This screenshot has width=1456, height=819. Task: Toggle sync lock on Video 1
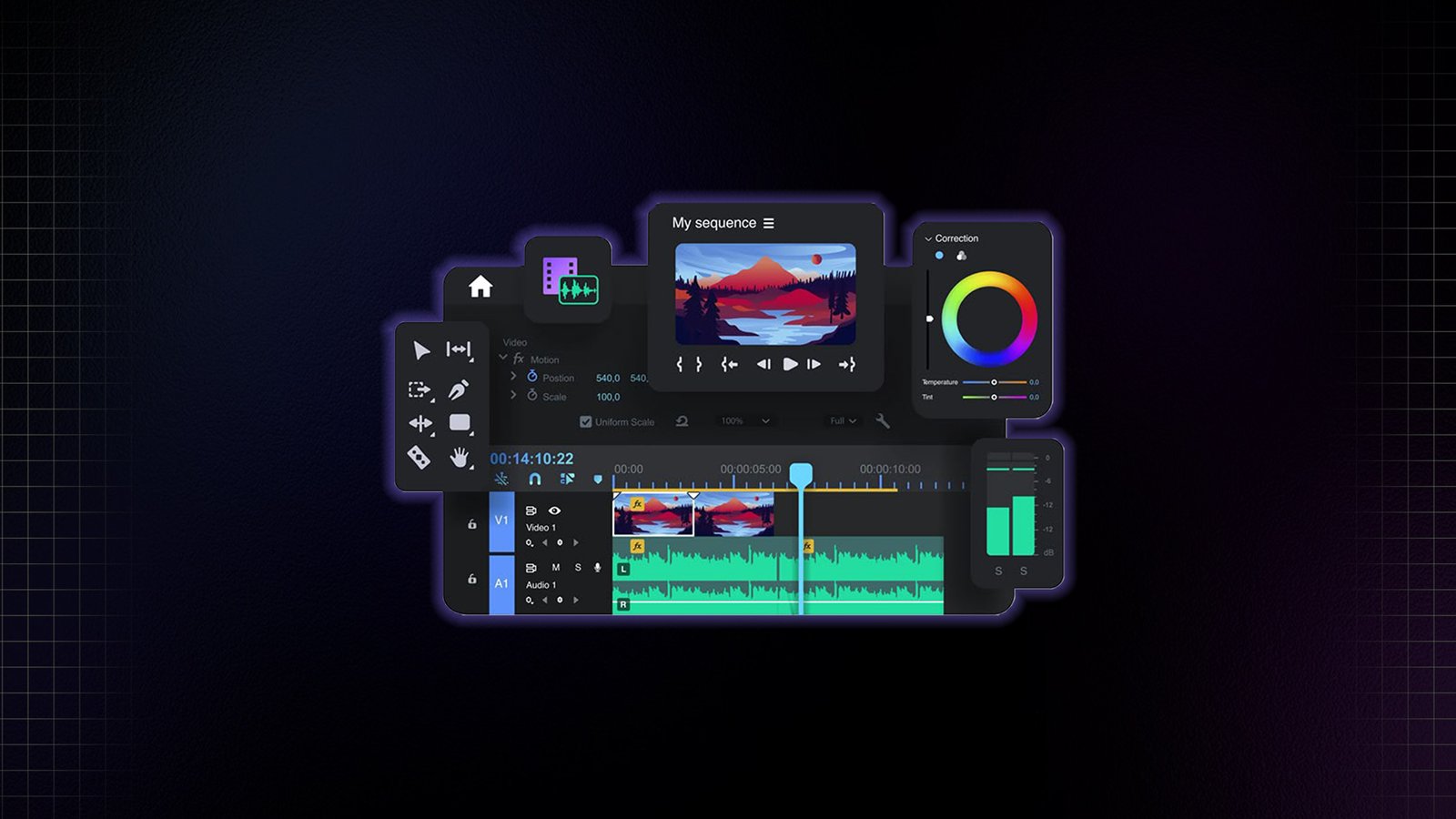(x=531, y=511)
